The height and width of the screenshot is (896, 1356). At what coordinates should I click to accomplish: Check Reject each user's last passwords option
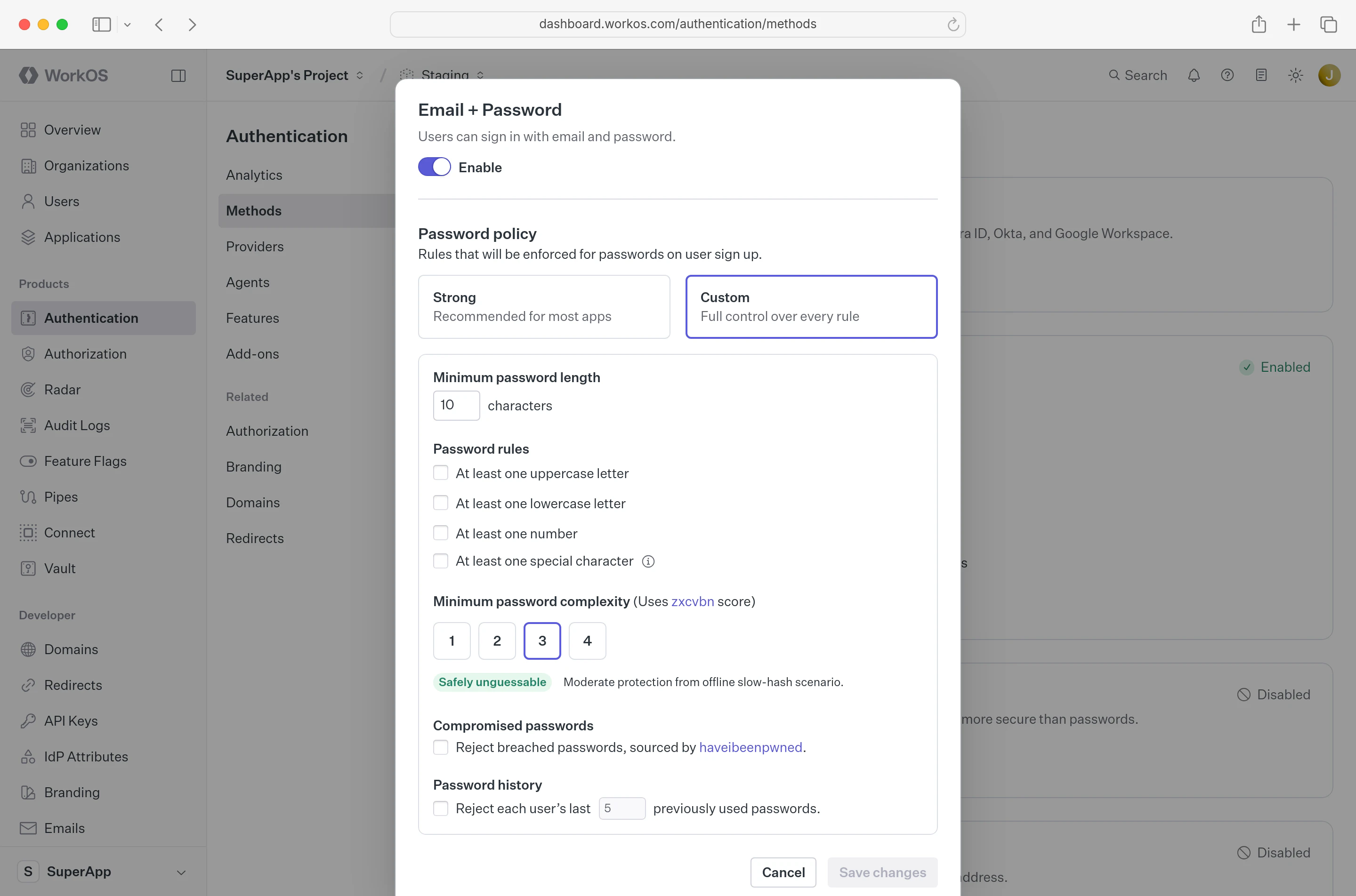441,808
